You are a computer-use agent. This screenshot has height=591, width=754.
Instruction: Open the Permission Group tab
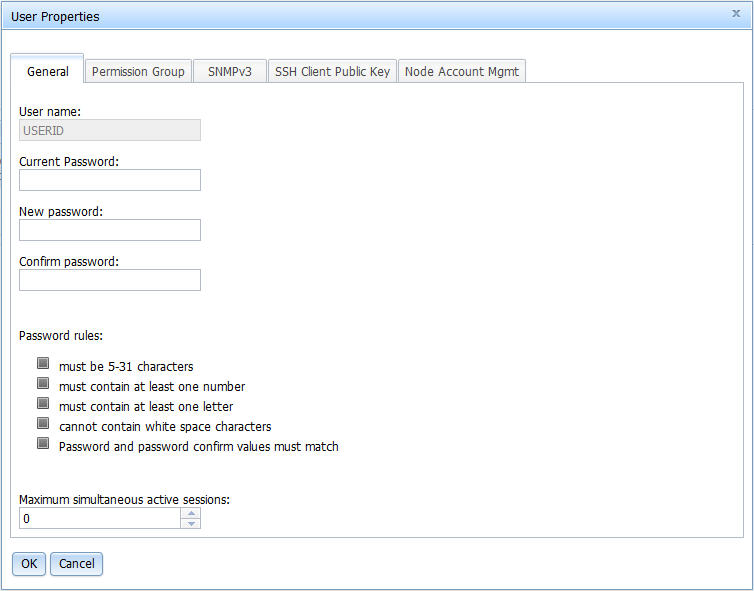(138, 72)
